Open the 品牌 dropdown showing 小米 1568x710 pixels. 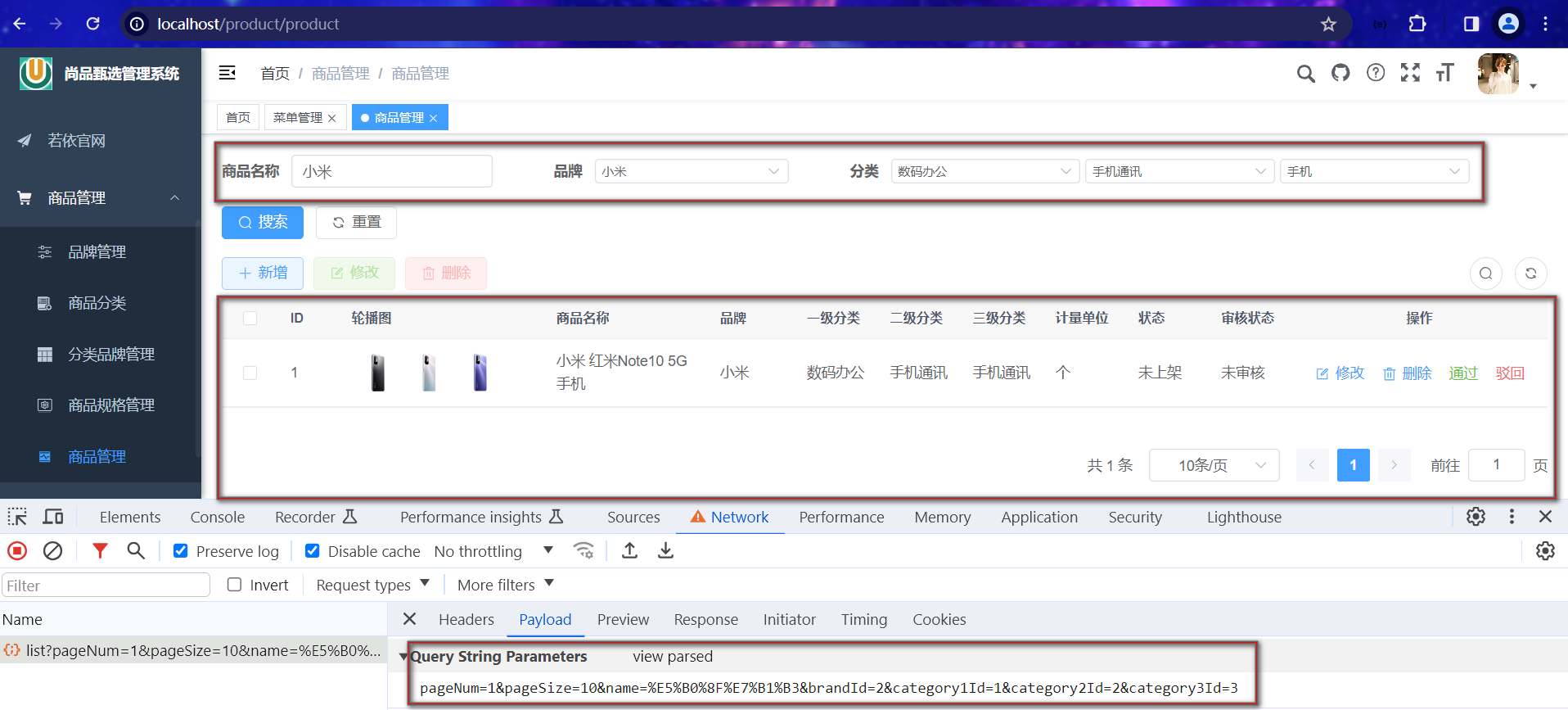pyautogui.click(x=692, y=171)
